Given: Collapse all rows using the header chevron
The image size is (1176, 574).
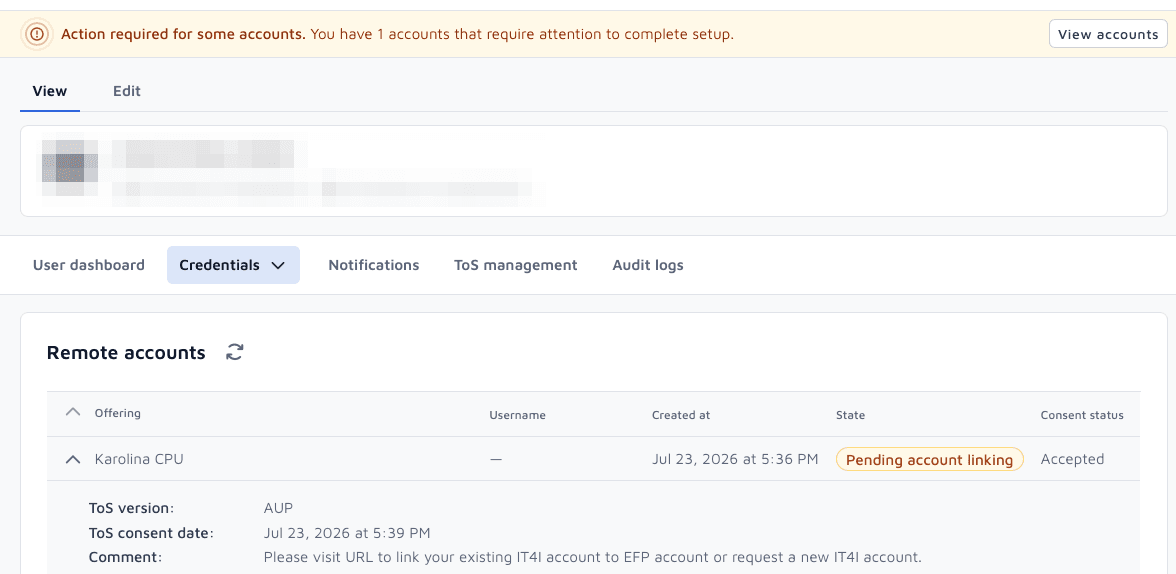Looking at the screenshot, I should (x=73, y=412).
